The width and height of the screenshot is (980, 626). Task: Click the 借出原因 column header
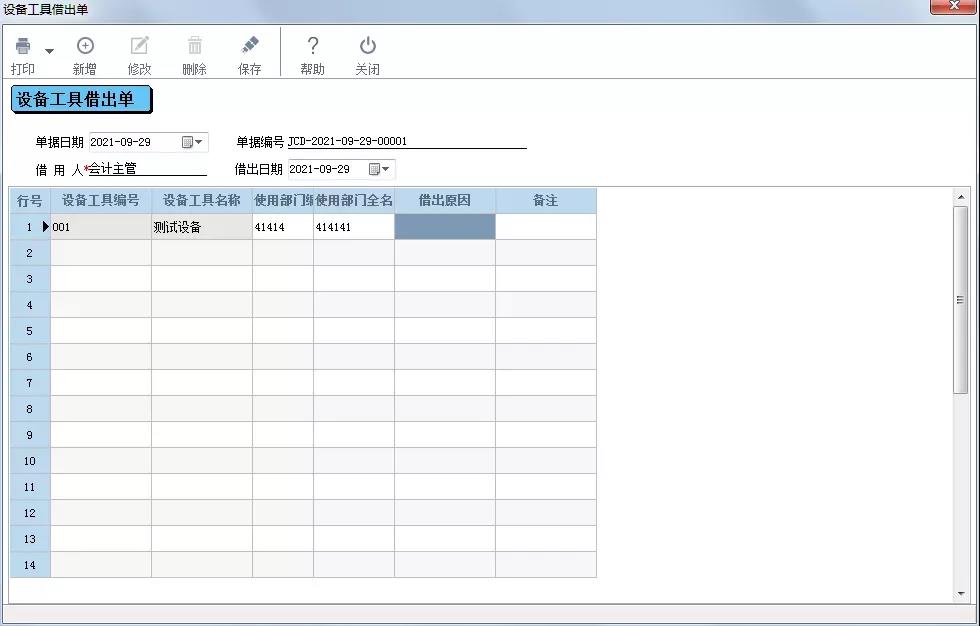tap(445, 201)
